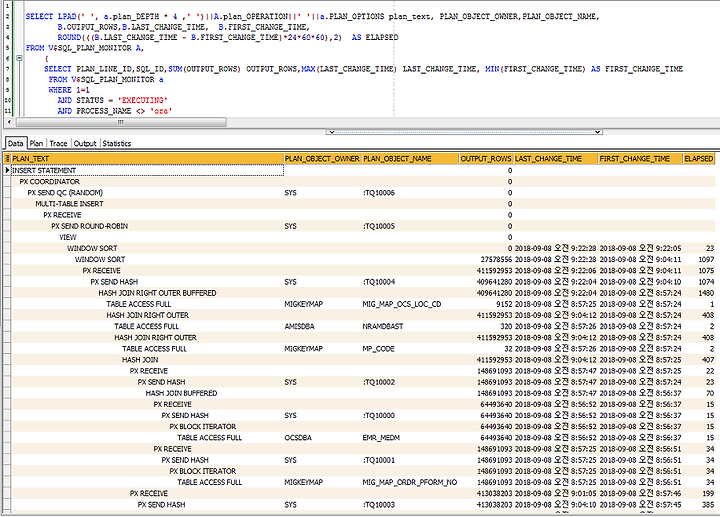Open the Plan tab
Viewport: 720px width, 517px height.
click(x=36, y=143)
